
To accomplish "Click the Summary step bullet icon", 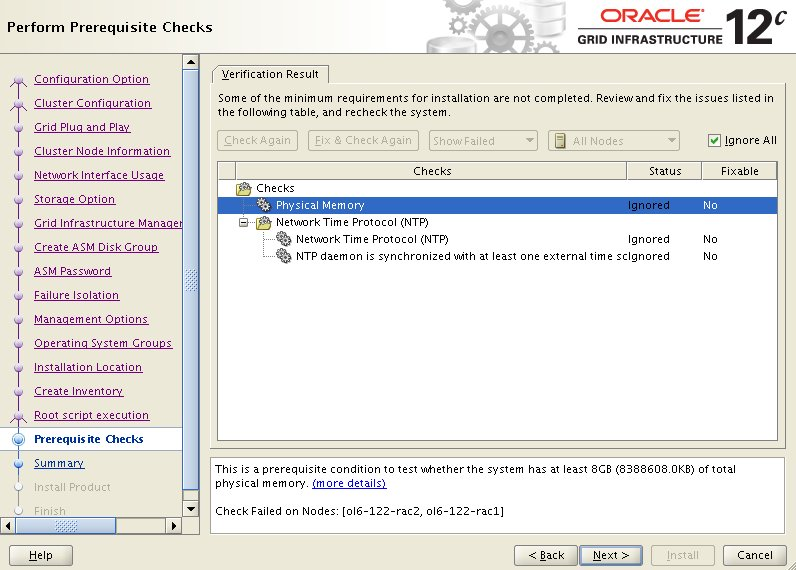I will click(18, 463).
